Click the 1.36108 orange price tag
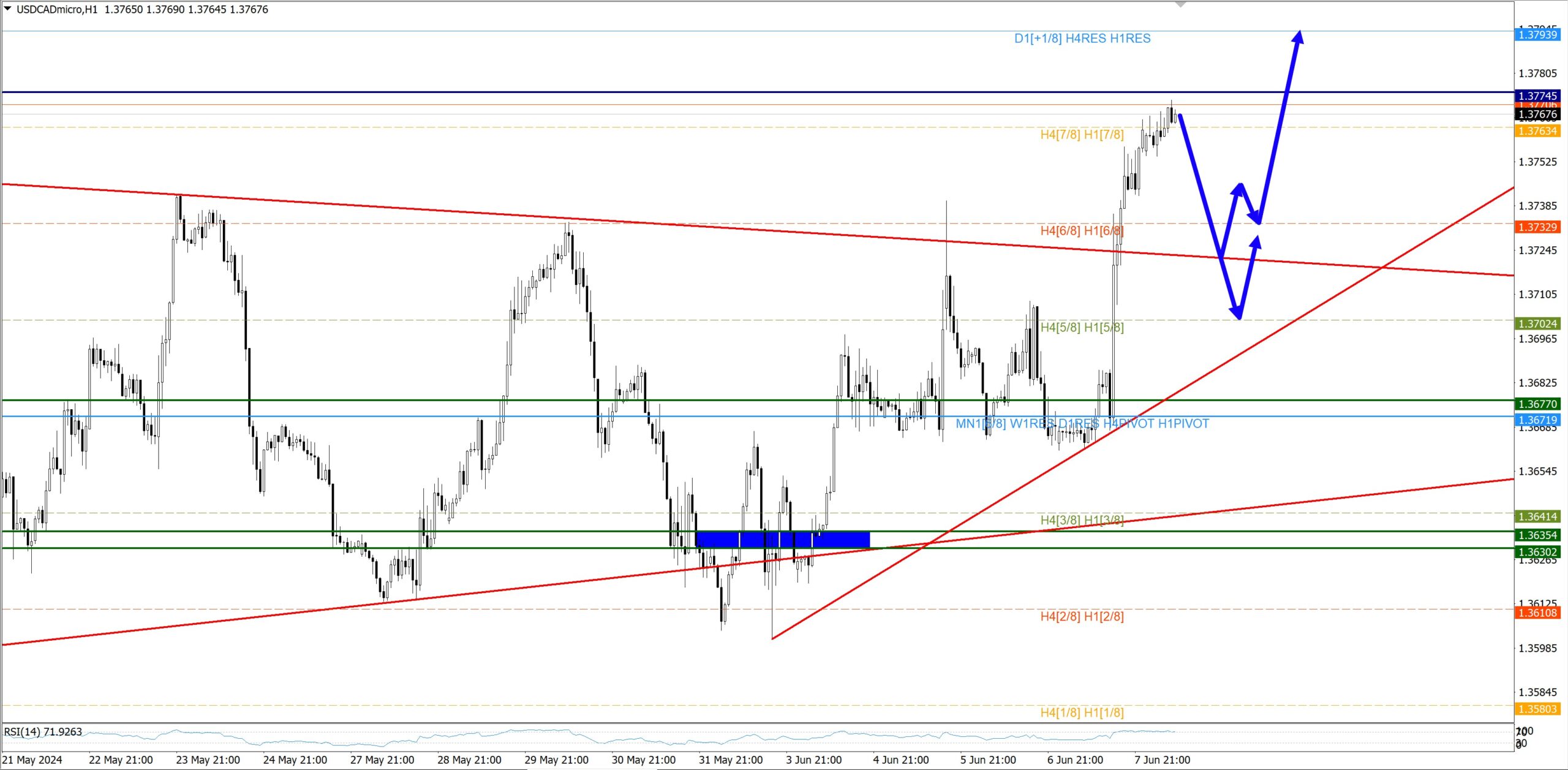The image size is (1568, 770). [1537, 613]
